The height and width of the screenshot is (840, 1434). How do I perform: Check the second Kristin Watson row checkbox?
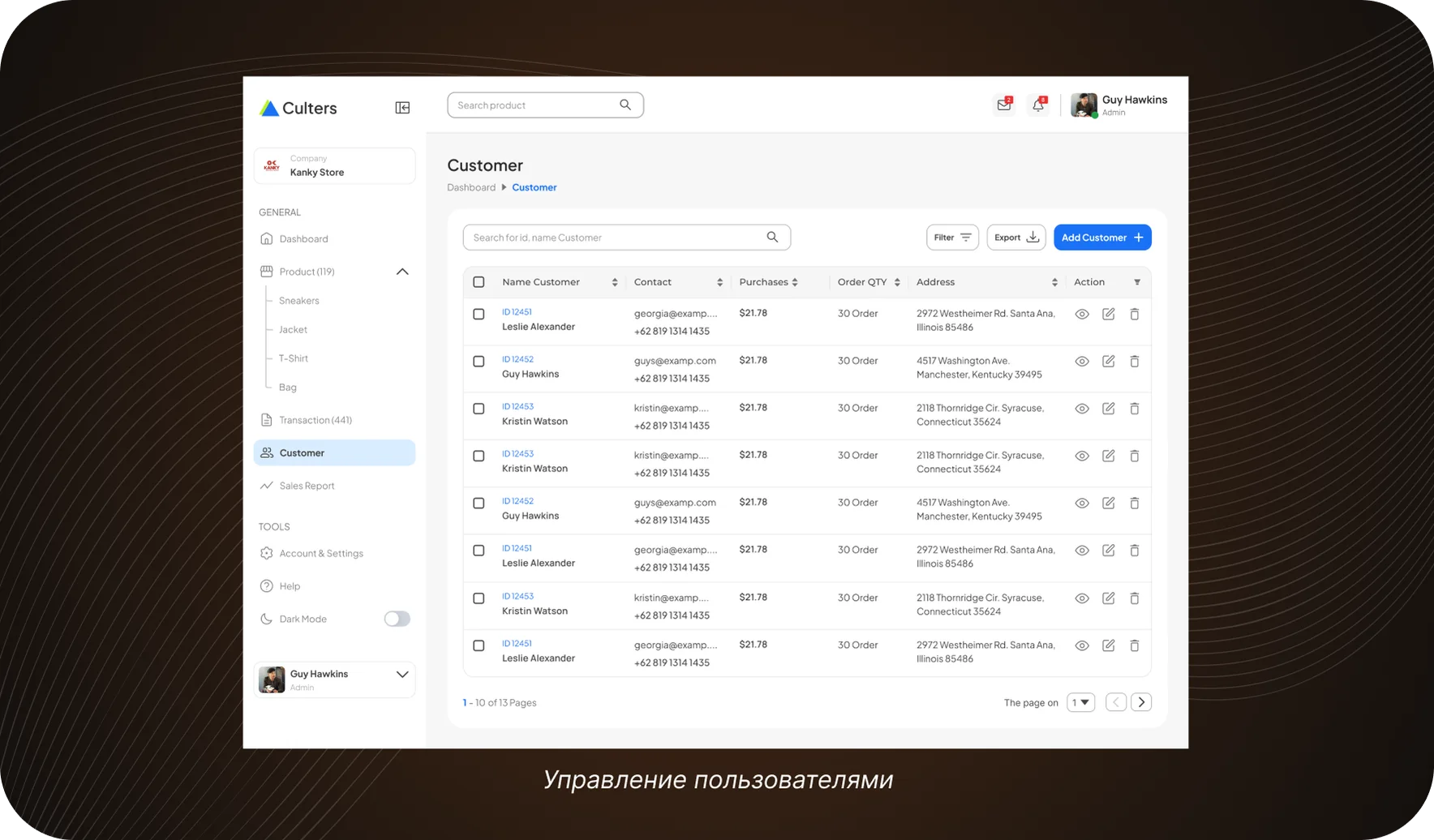coord(479,456)
